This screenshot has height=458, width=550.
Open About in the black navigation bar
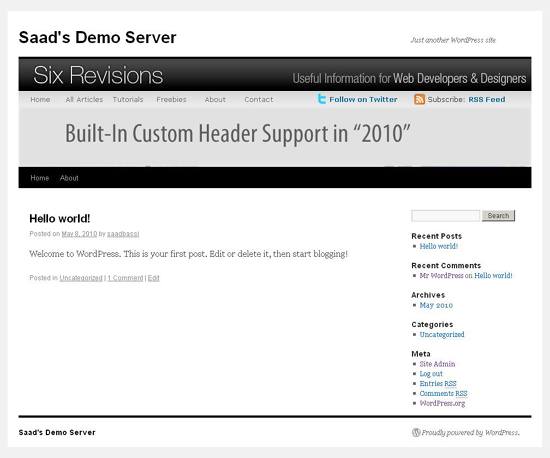tap(69, 178)
